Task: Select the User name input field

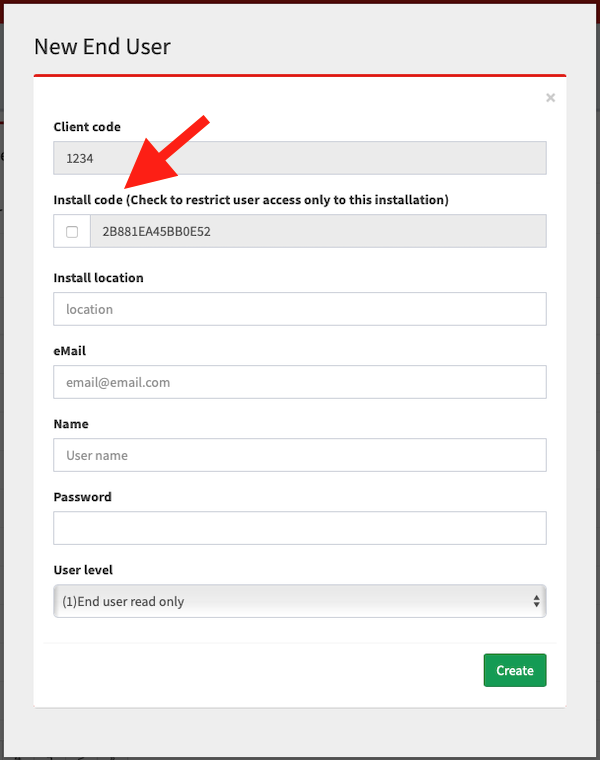Action: (x=300, y=455)
